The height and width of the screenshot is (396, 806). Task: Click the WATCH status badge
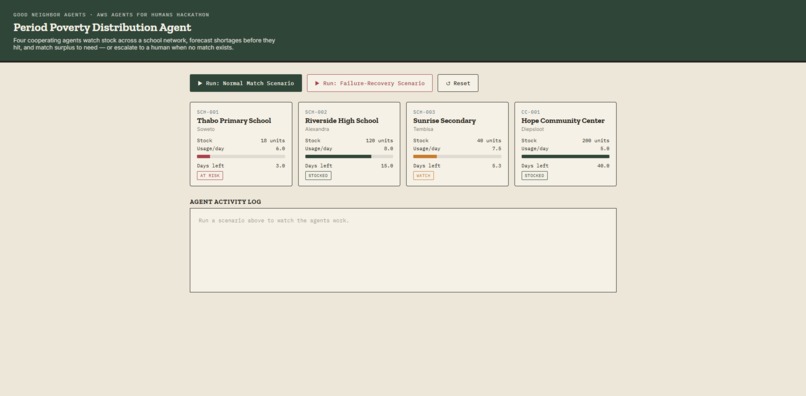click(424, 176)
